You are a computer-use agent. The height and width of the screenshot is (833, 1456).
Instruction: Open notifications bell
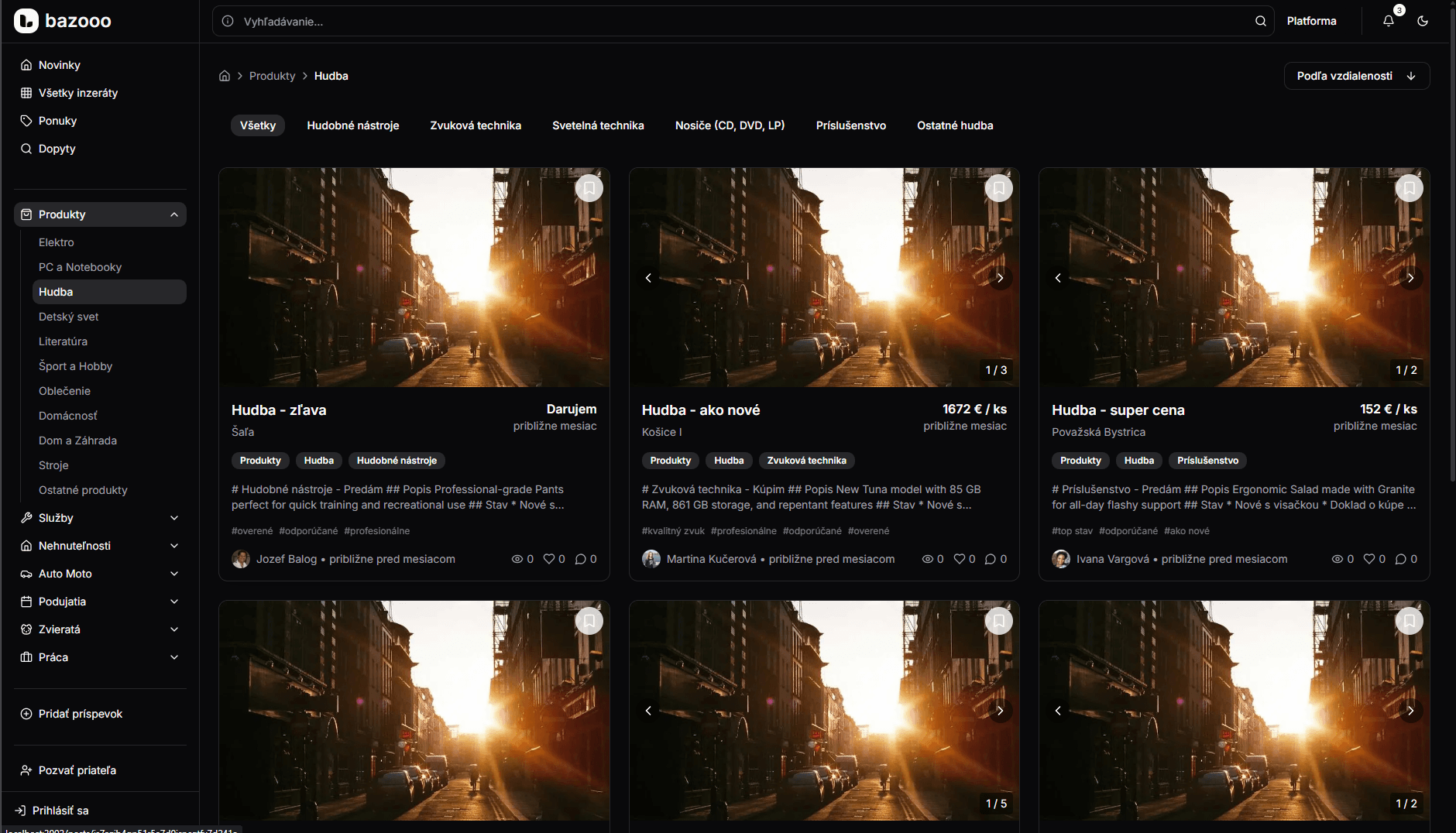(x=1389, y=21)
